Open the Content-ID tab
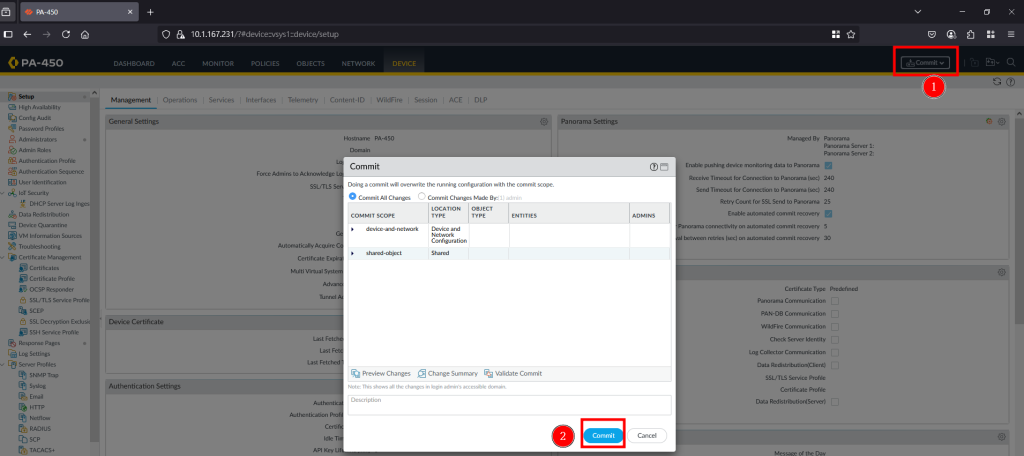The width and height of the screenshot is (1024, 456). pos(347,100)
